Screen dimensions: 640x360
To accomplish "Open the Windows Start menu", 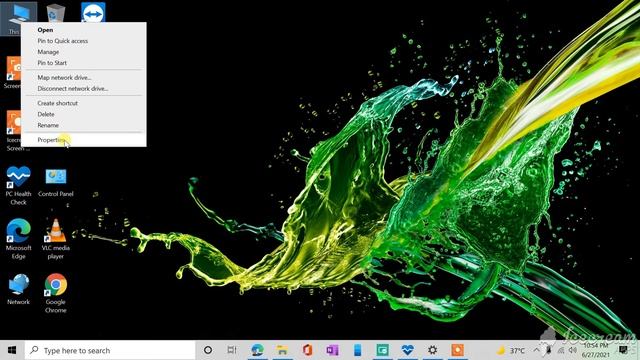I will [12, 350].
